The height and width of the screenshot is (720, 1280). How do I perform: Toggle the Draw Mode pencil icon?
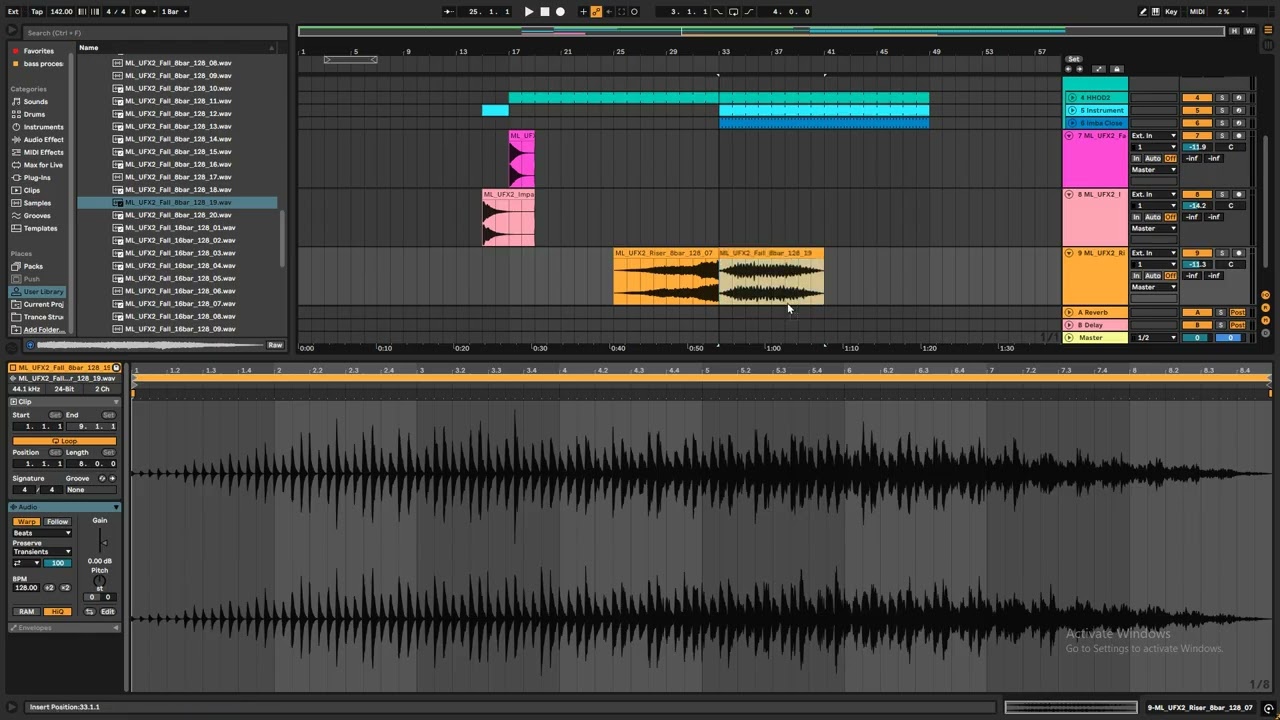point(1143,12)
